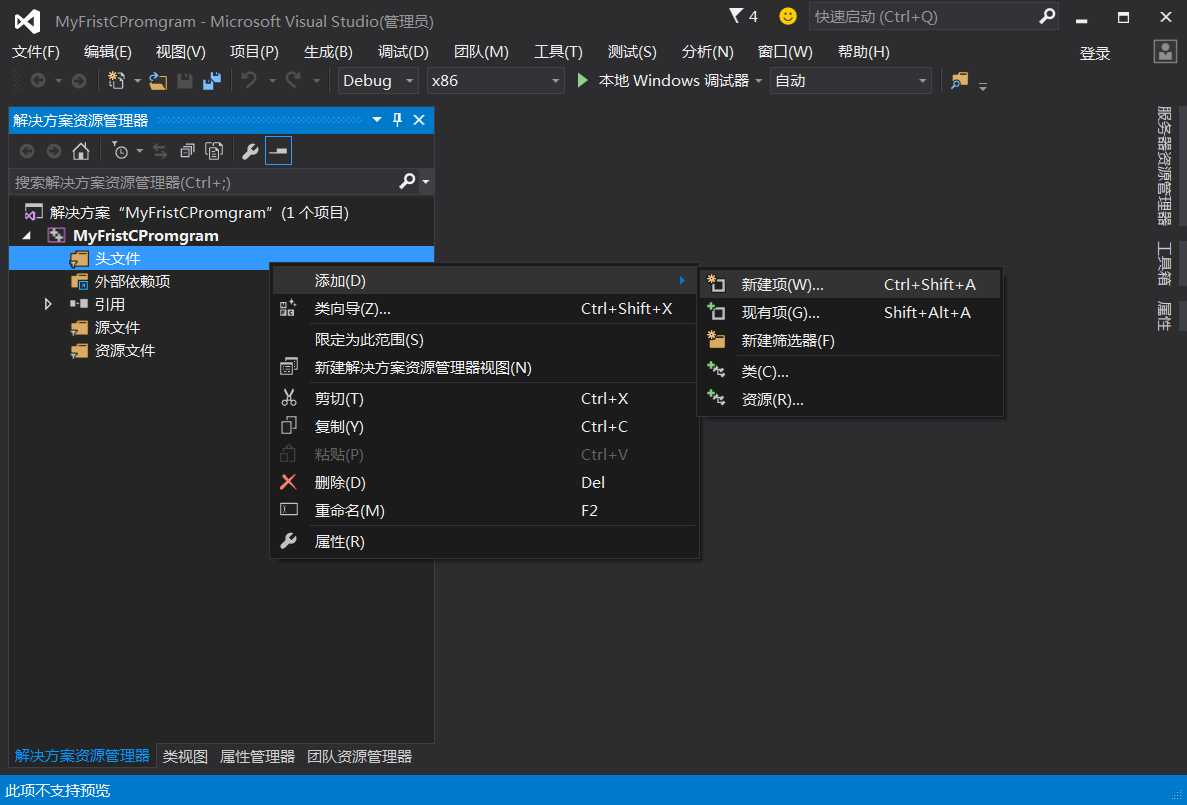Image resolution: width=1187 pixels, height=805 pixels.
Task: Choose 类向导(Z)... from context menu
Action: pyautogui.click(x=484, y=309)
